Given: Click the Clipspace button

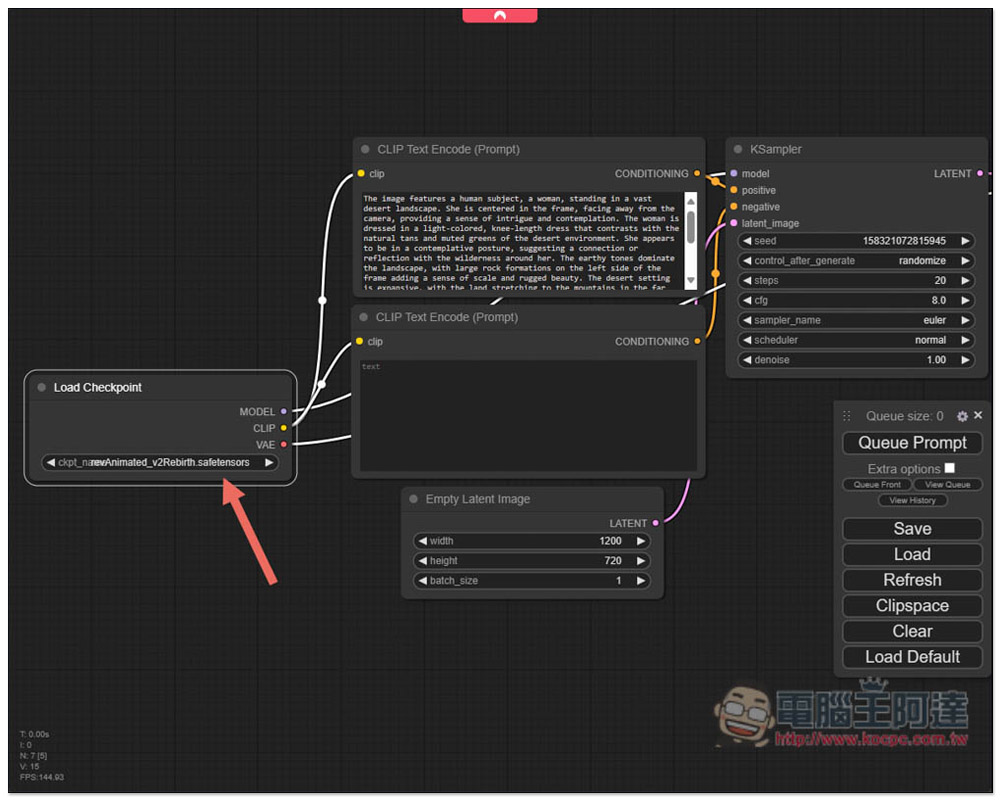Looking at the screenshot, I should coord(912,606).
